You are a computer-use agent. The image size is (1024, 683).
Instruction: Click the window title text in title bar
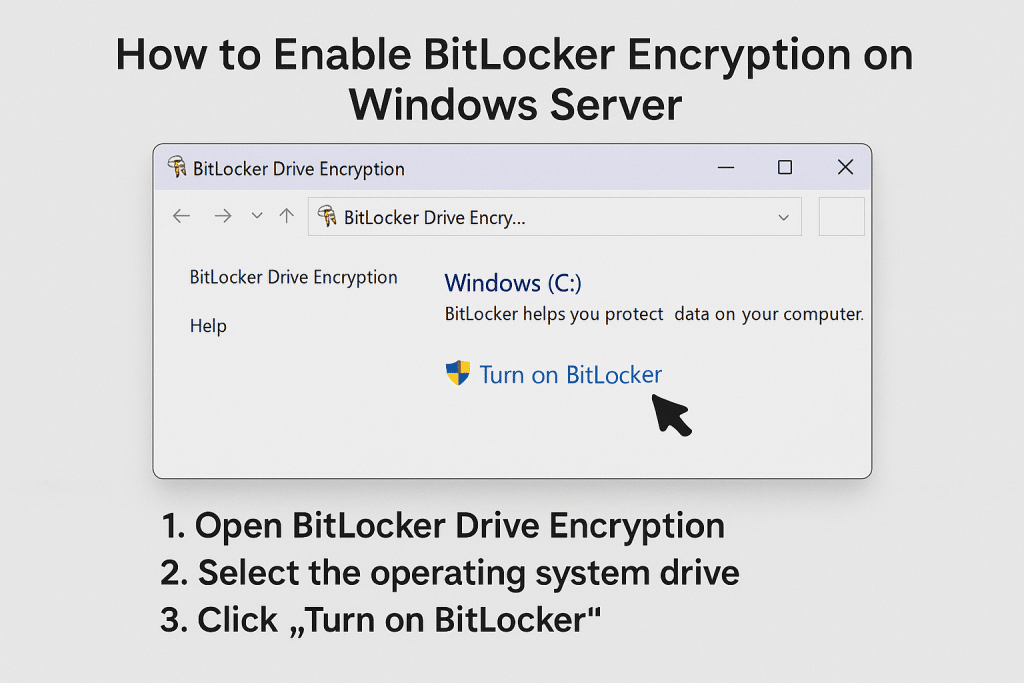coord(299,168)
